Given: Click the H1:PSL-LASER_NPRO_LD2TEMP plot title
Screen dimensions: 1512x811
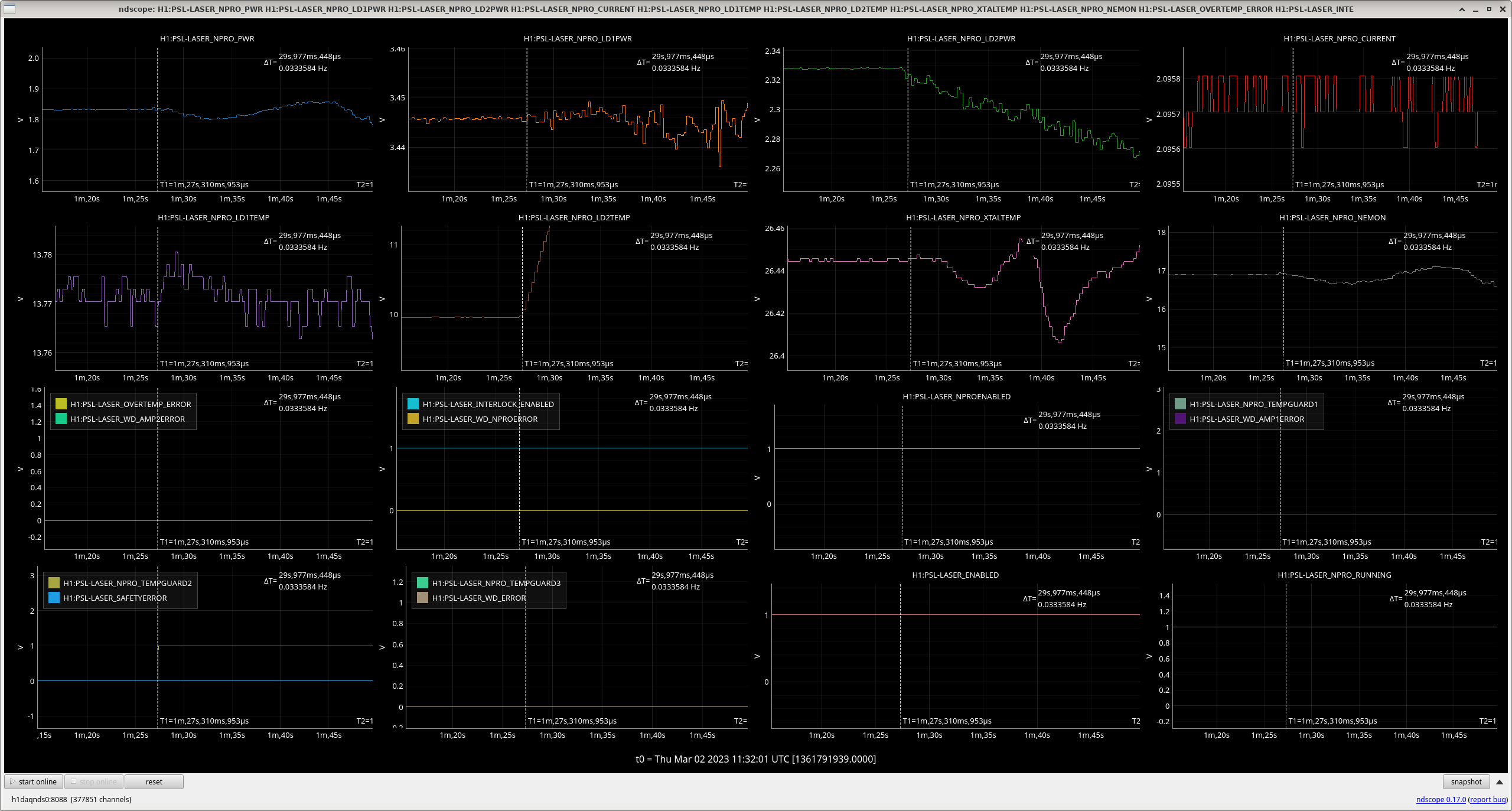Looking at the screenshot, I should pyautogui.click(x=574, y=217).
